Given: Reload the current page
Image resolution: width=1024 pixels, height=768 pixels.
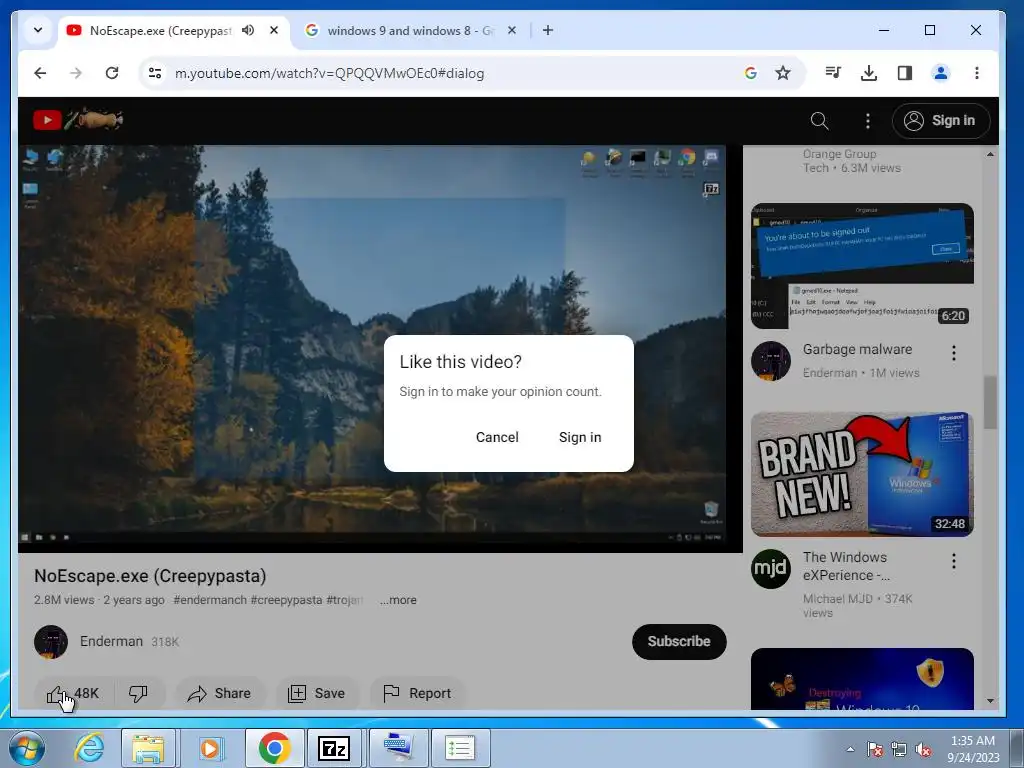Looking at the screenshot, I should pos(112,73).
